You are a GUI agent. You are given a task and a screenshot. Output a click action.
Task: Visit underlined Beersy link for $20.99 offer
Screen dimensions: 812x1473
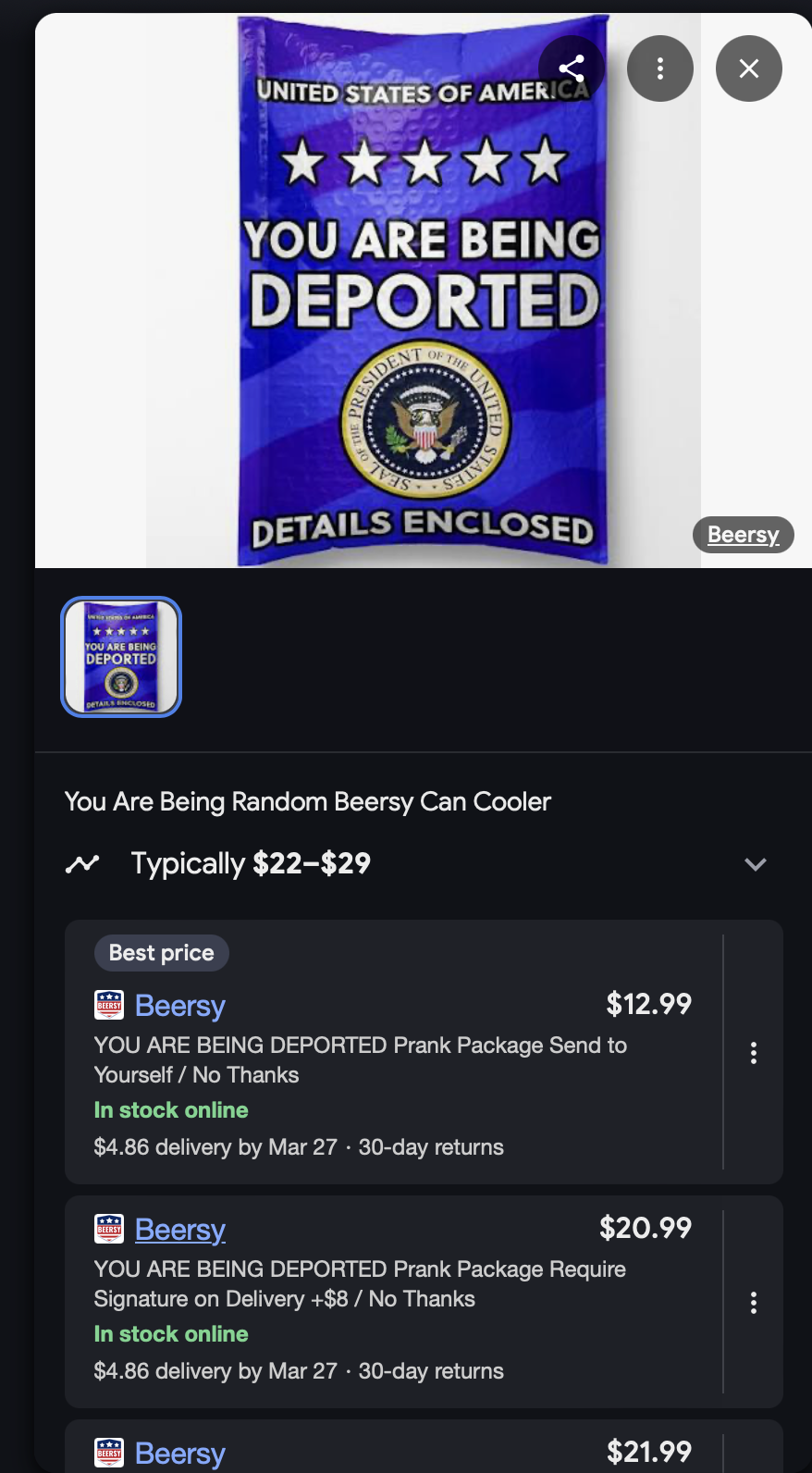[x=180, y=1229]
